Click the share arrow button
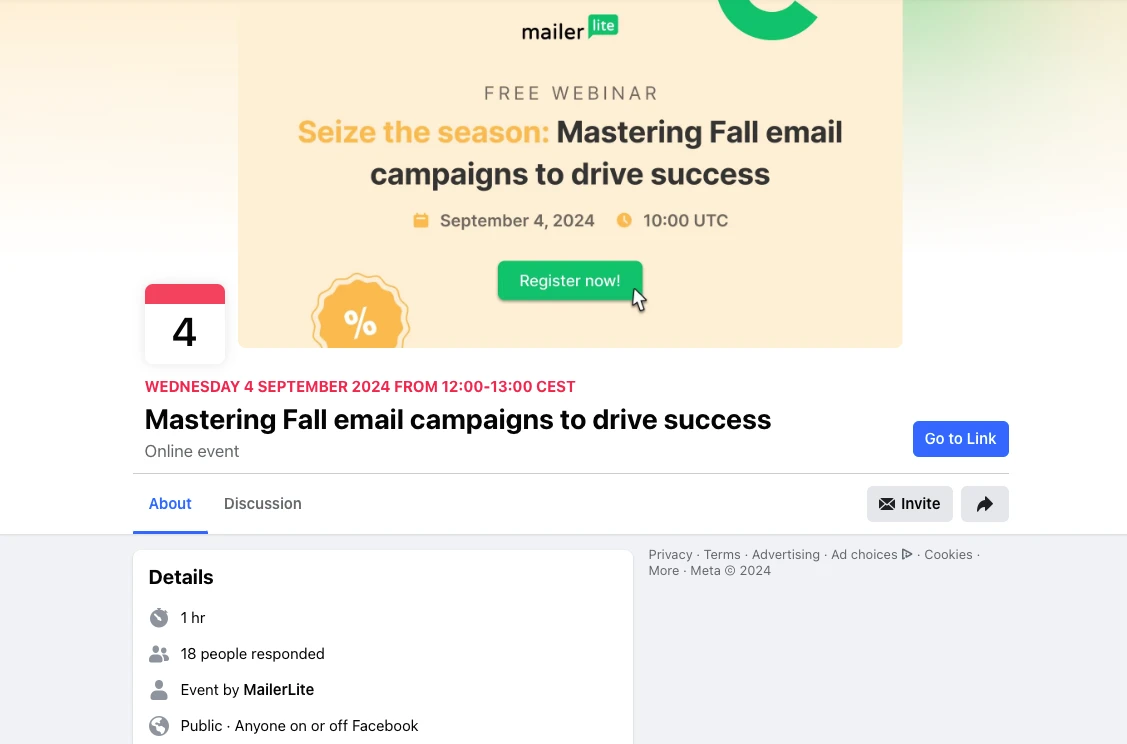Image resolution: width=1127 pixels, height=744 pixels. [x=984, y=504]
